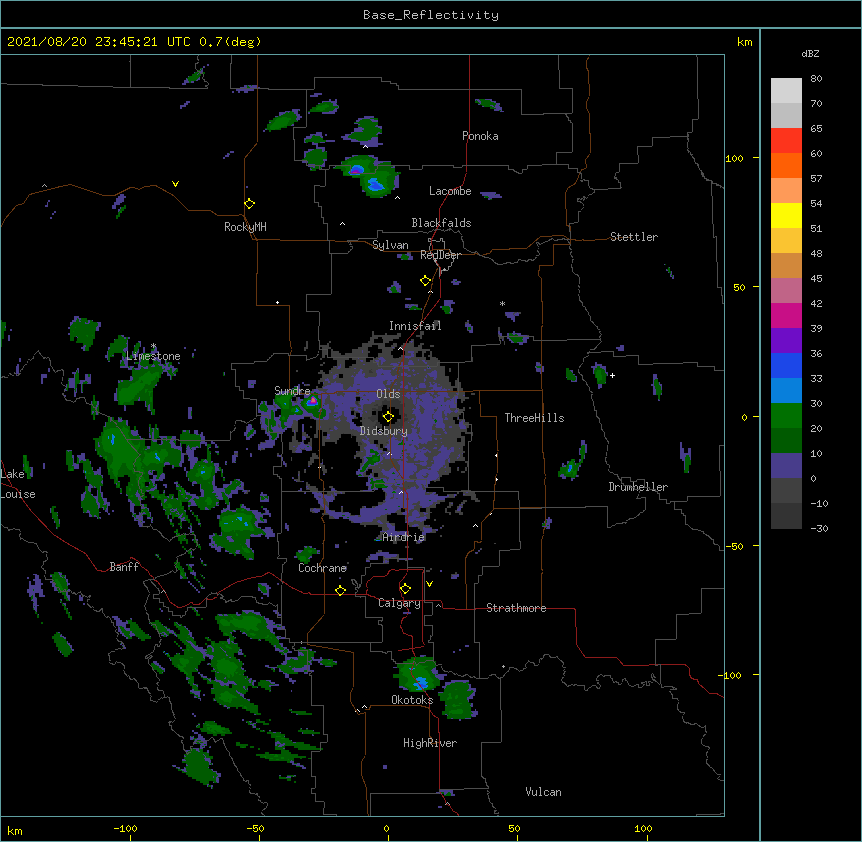
Task: Click the yellow V marker far northwest of RockyMH
Action: (x=175, y=184)
